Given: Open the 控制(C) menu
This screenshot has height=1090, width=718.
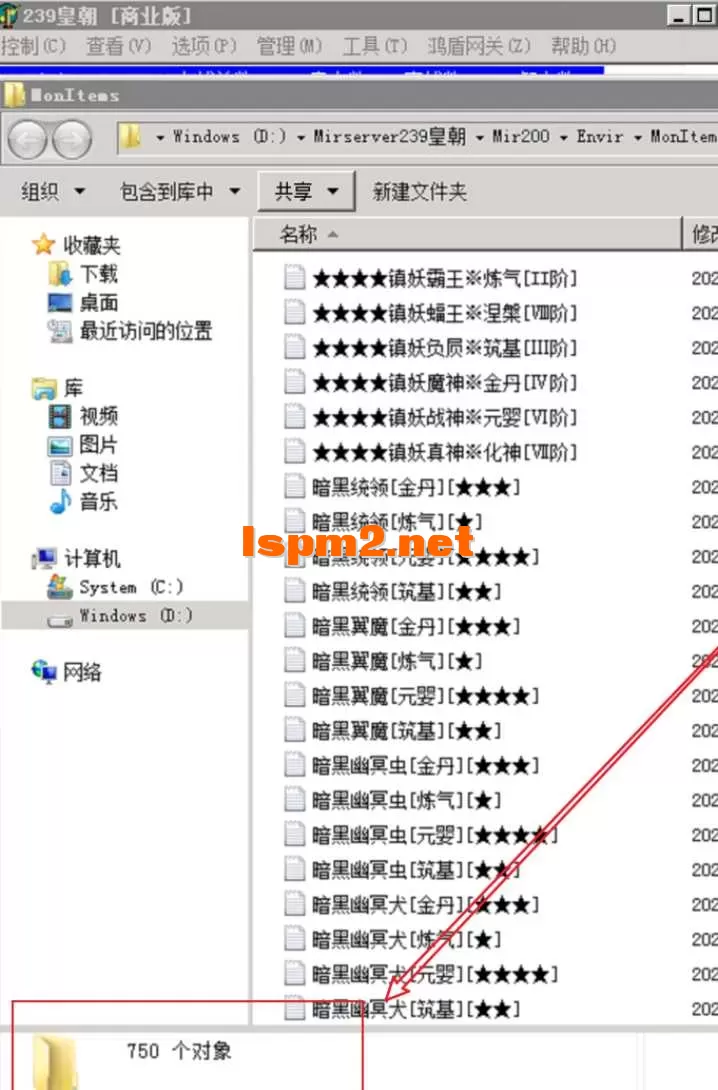Looking at the screenshot, I should pyautogui.click(x=33, y=46).
